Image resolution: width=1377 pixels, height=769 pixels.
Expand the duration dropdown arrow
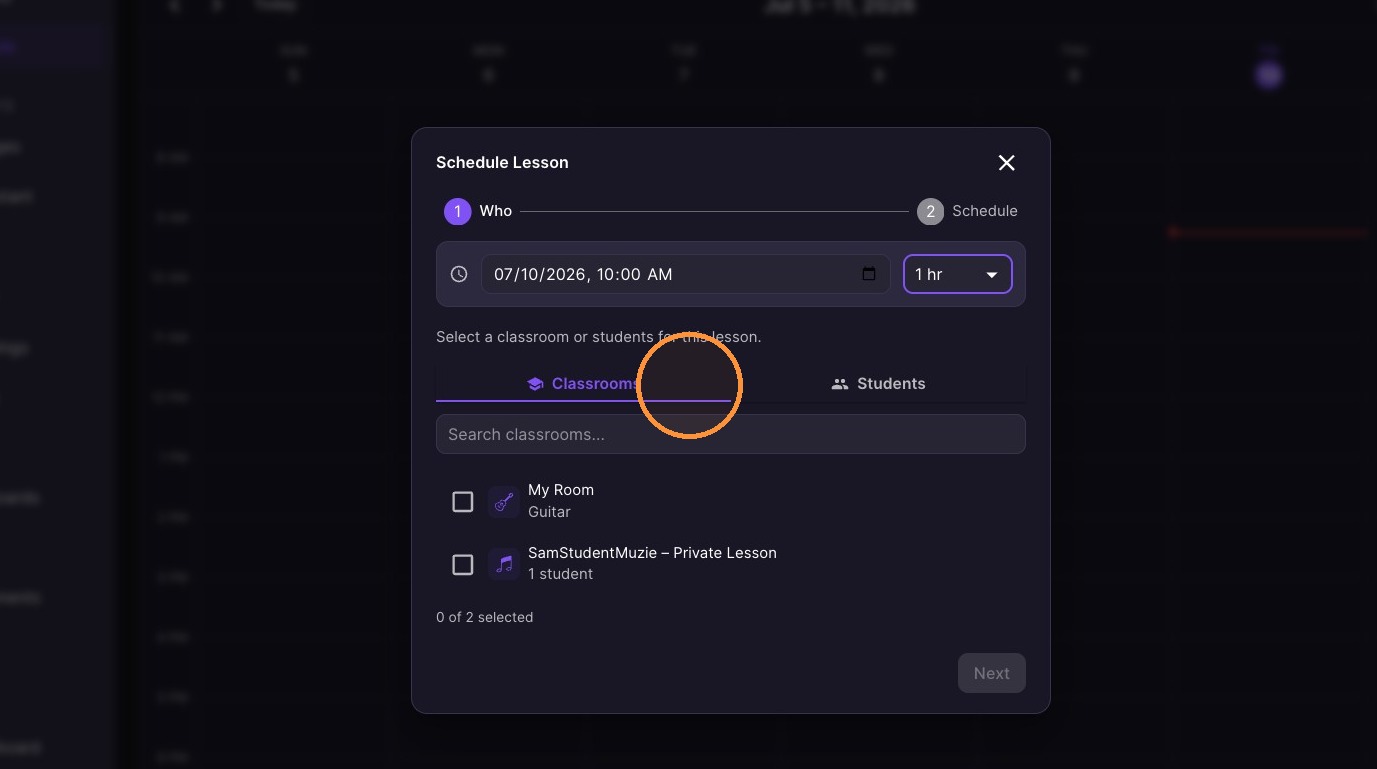pos(992,275)
